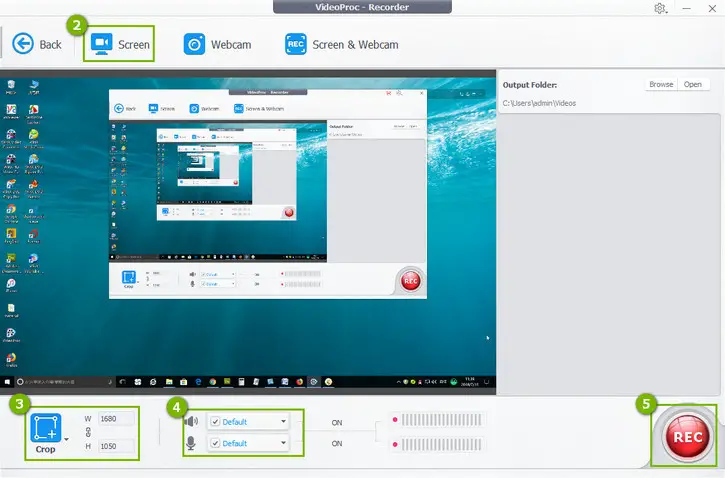Start recording with the red REC button
This screenshot has height=478, width=725.
687,437
